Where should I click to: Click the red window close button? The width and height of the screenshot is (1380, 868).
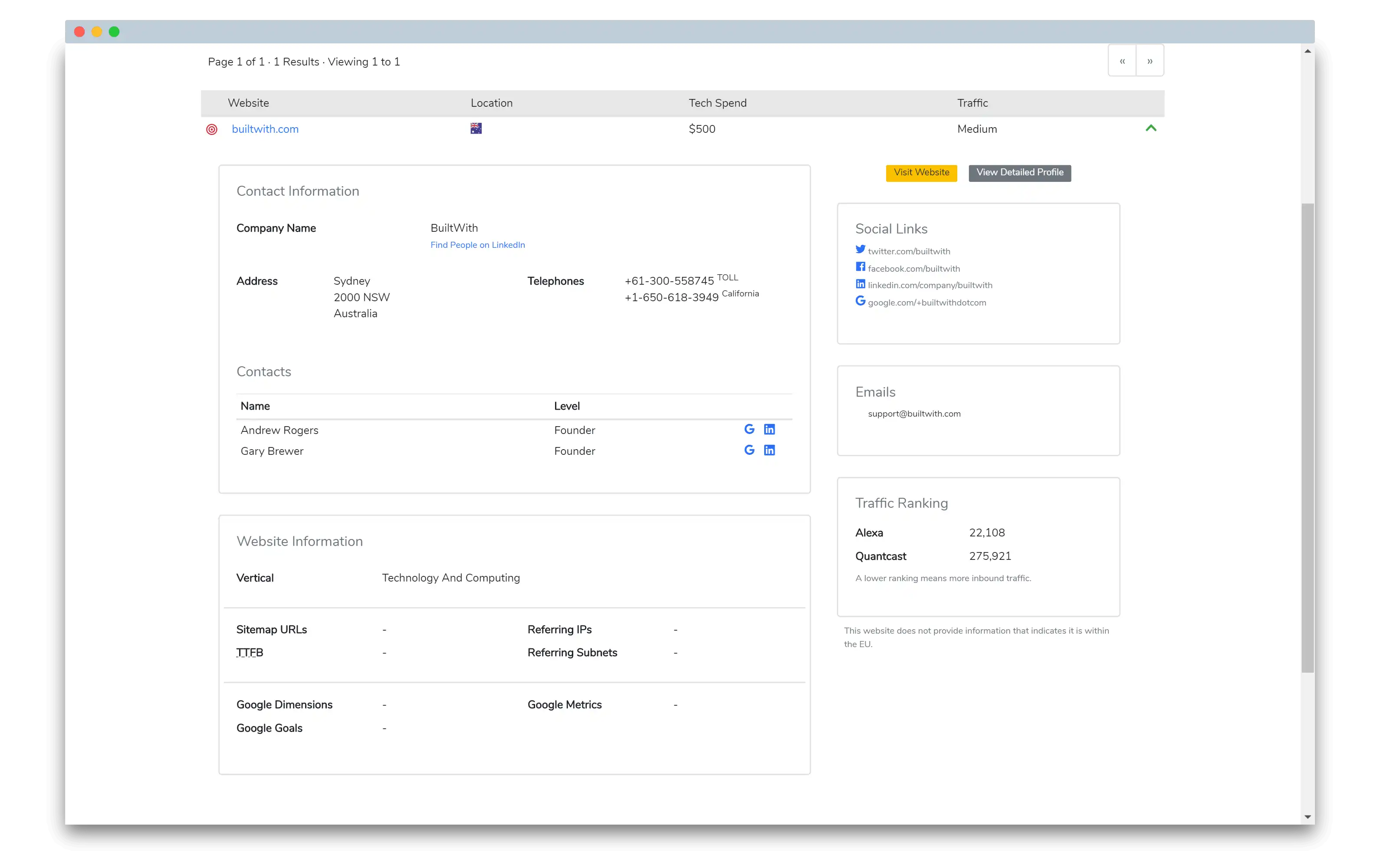pos(80,32)
